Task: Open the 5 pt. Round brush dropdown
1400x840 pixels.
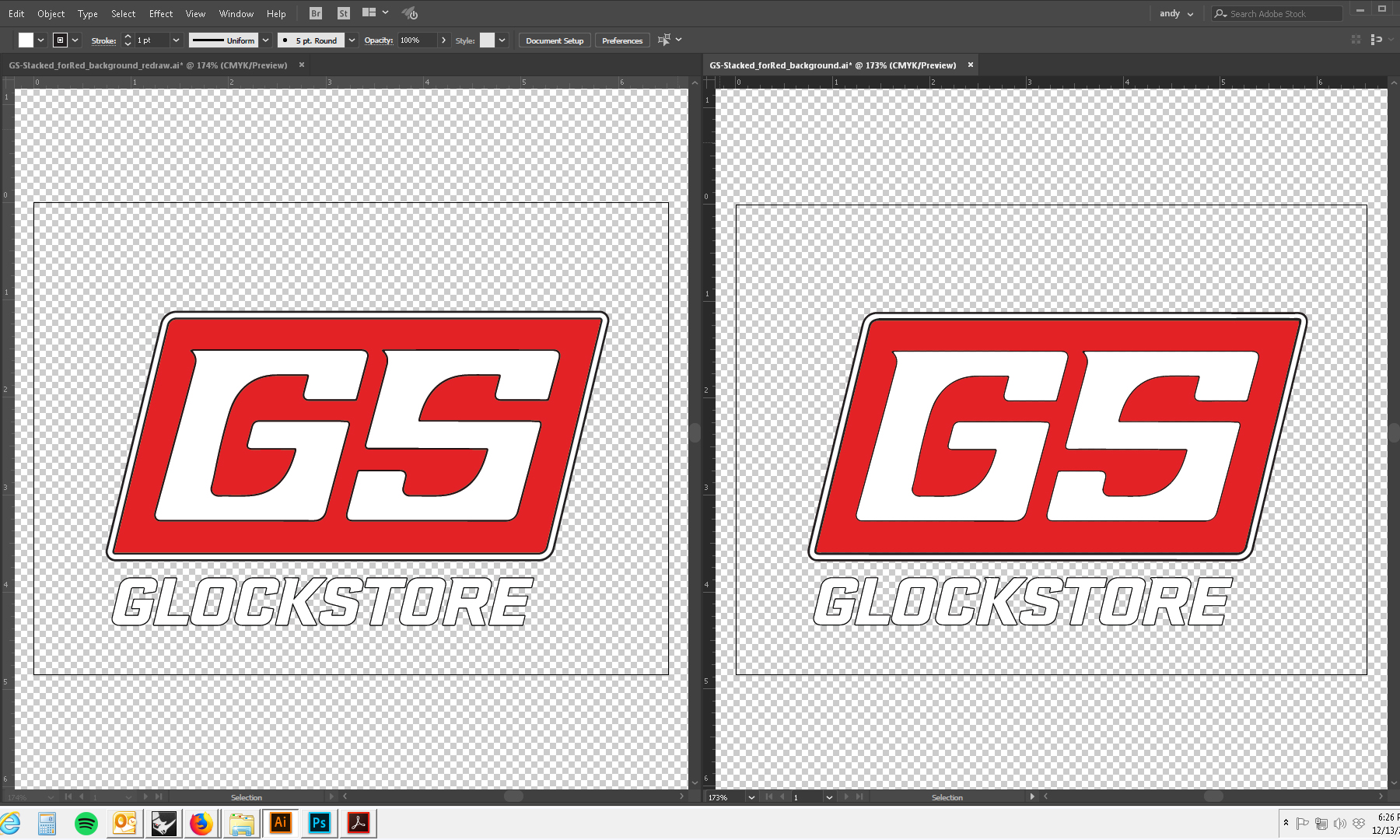Action: pos(352,40)
